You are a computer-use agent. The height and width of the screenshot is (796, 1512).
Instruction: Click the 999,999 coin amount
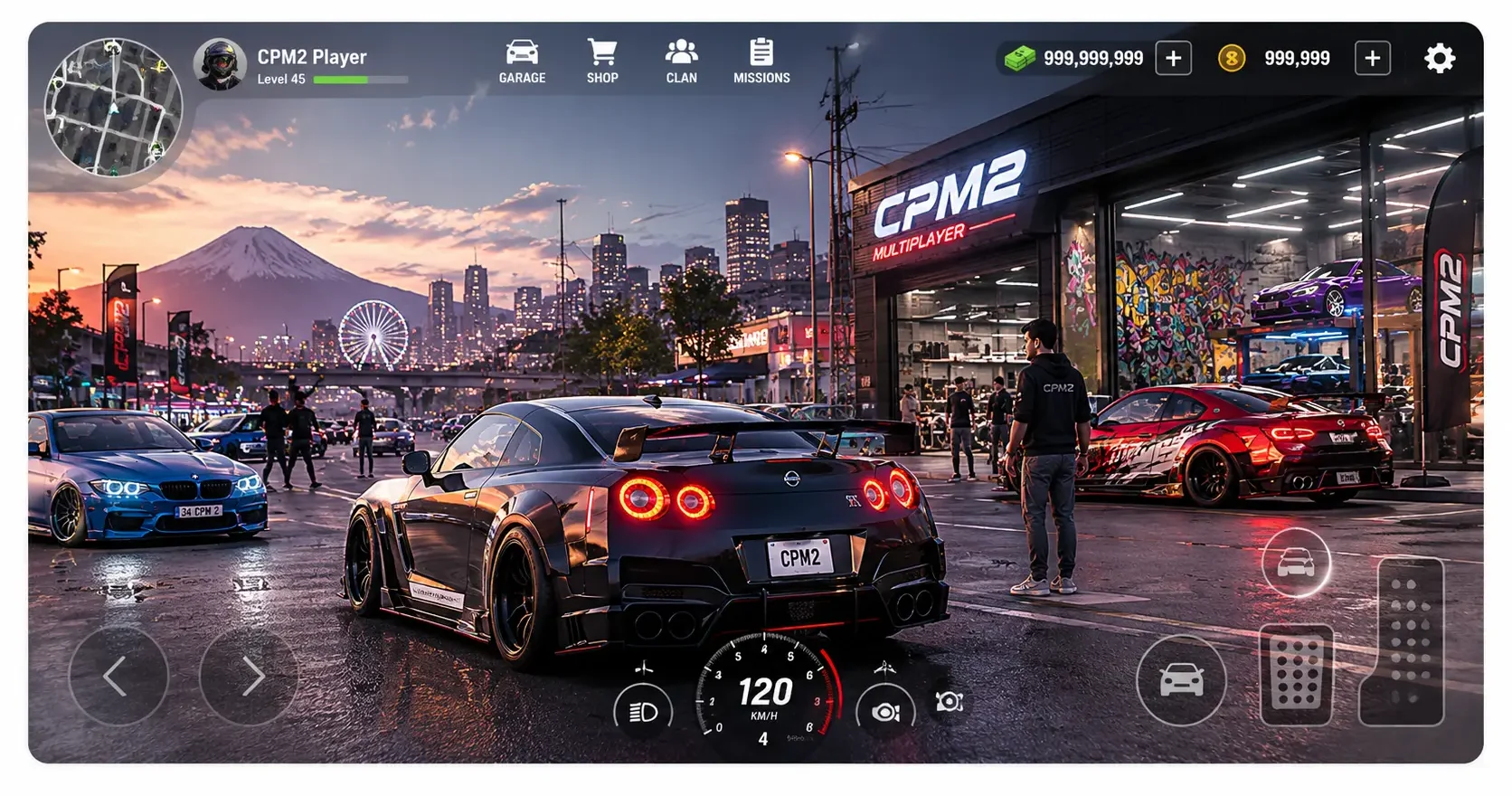pos(1297,59)
